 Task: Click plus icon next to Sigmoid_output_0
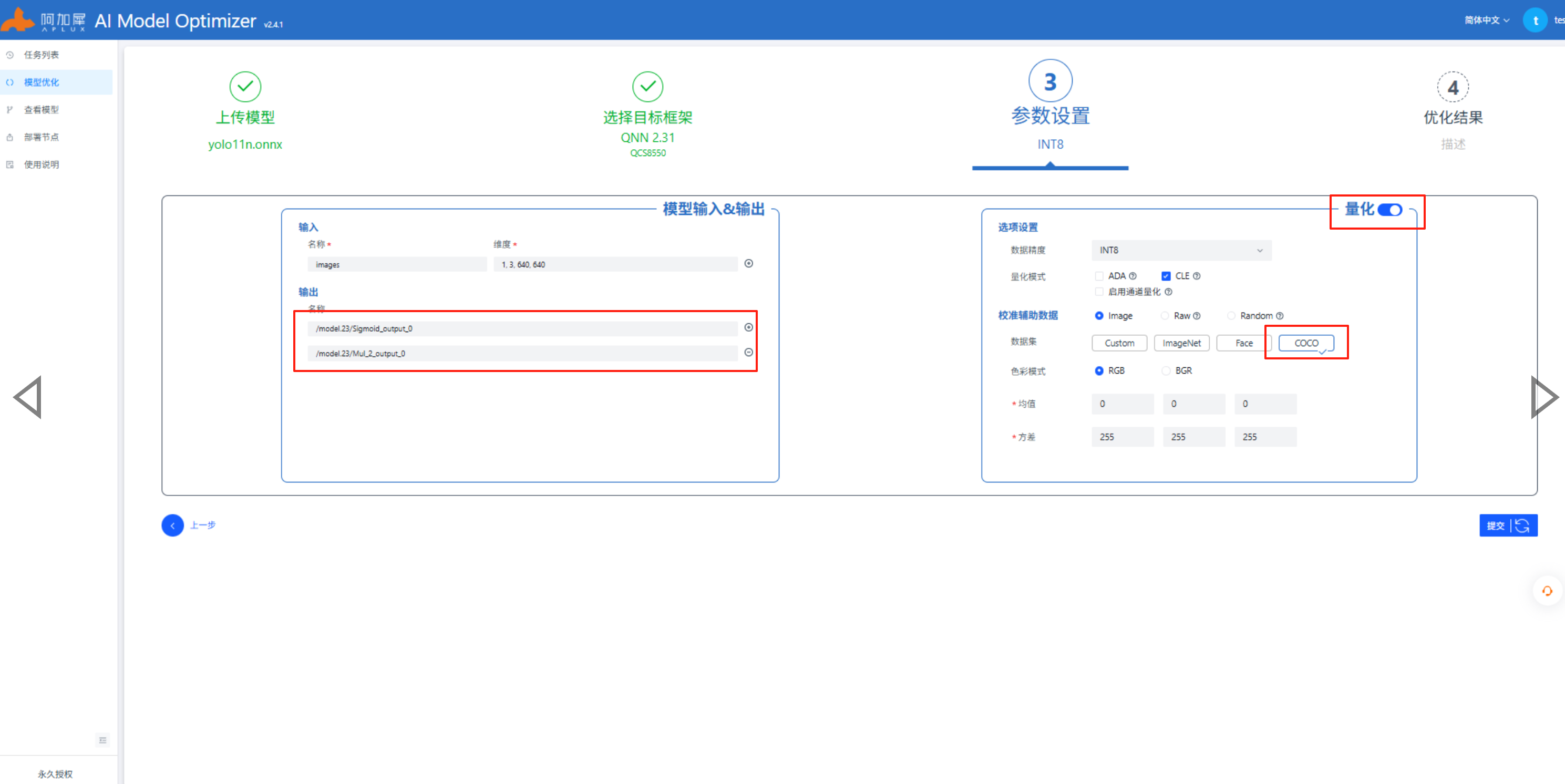[748, 327]
